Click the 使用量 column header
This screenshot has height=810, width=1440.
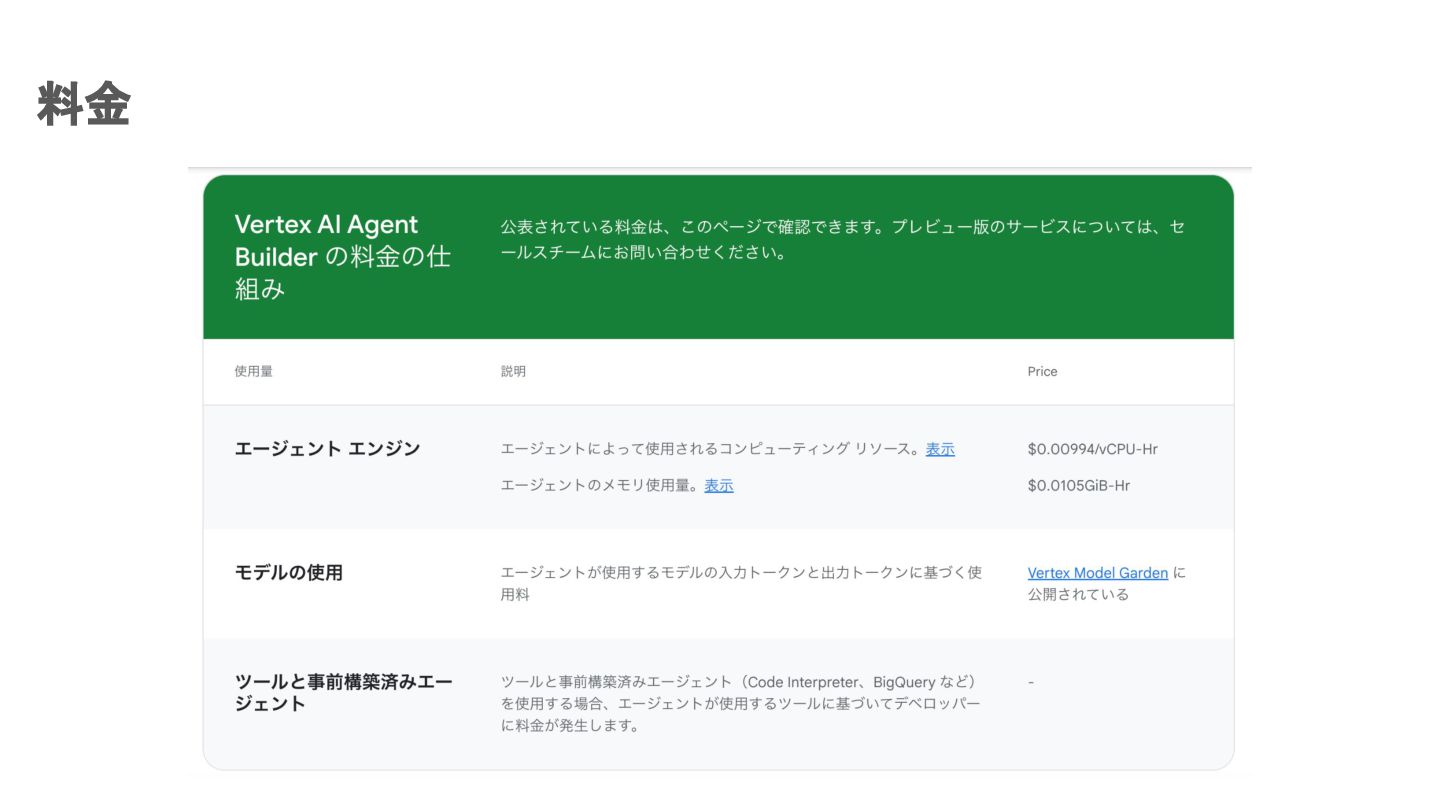tap(254, 372)
